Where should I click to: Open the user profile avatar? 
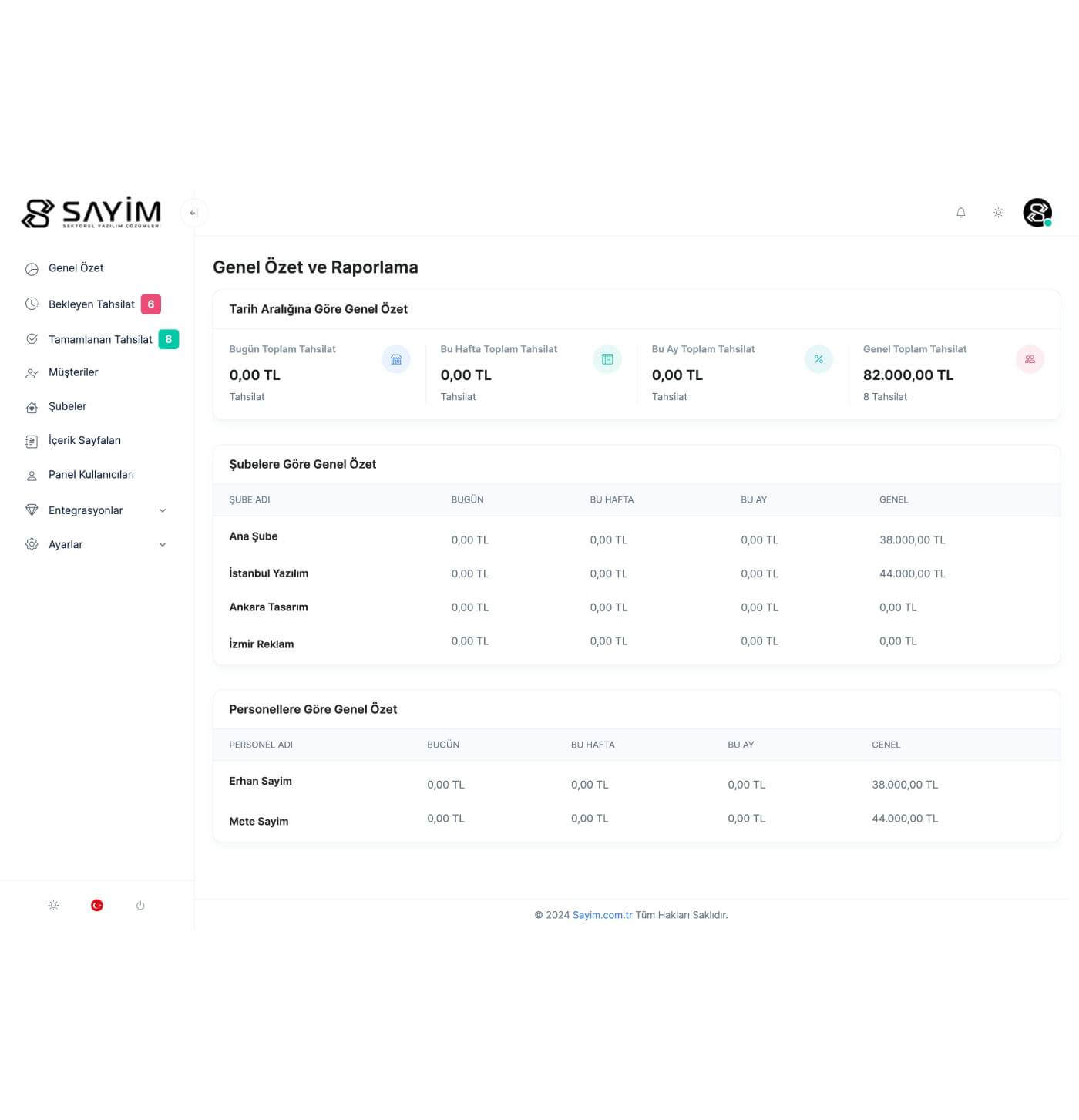(1037, 213)
